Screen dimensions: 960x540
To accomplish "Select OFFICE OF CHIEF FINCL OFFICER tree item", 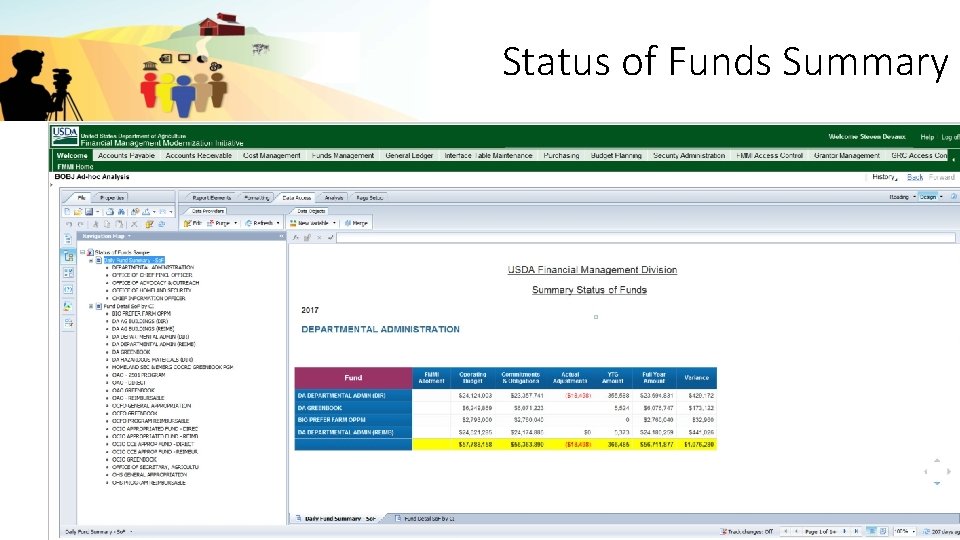I will 152,275.
